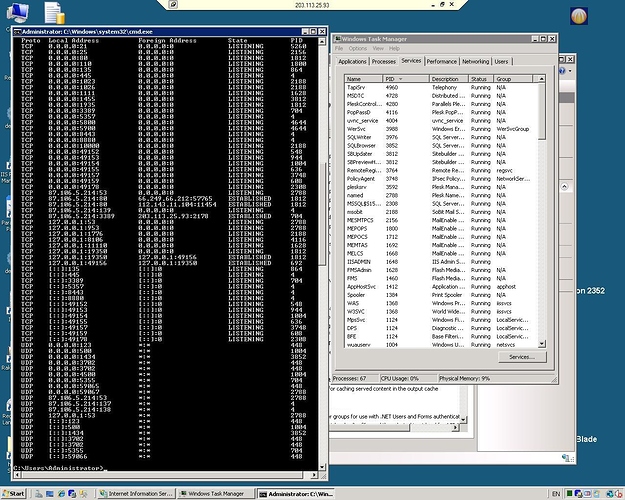Click the IIS pane scroll right arrow
Image resolution: width=625 pixels, height=500 pixels.
(455, 427)
